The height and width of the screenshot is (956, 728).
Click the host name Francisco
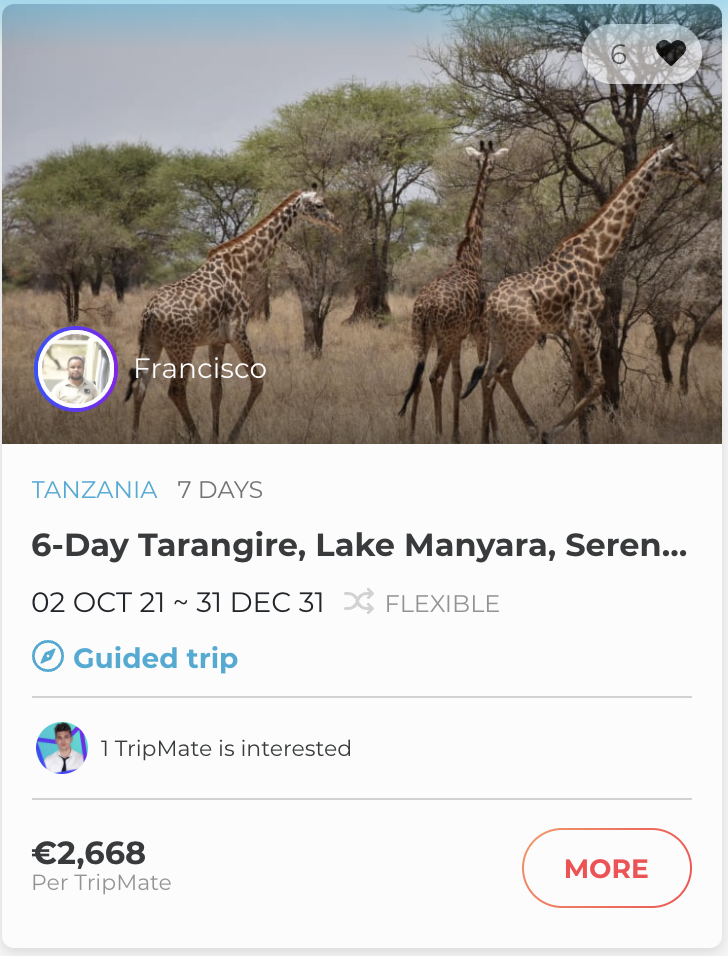point(200,369)
